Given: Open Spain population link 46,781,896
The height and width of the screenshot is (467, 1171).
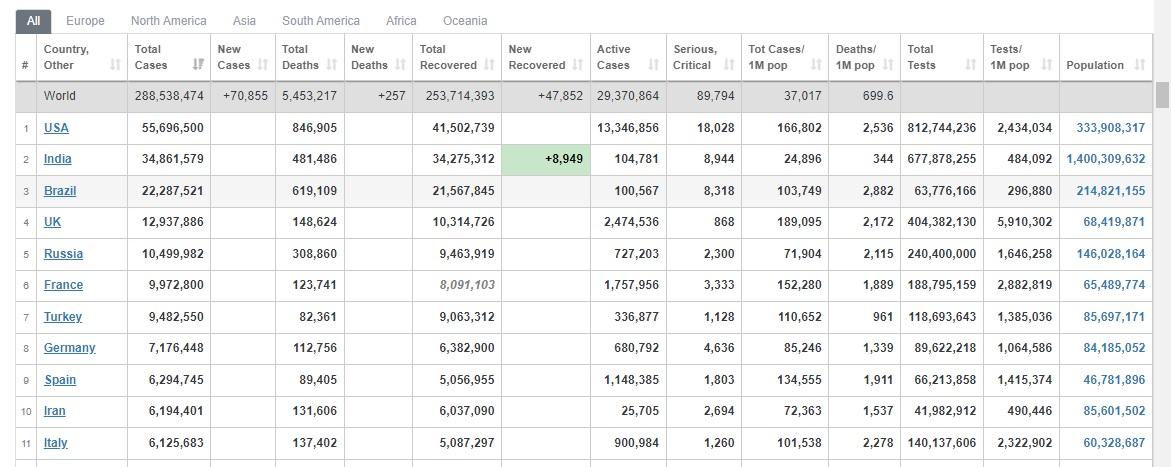Looking at the screenshot, I should pyautogui.click(x=1114, y=380).
